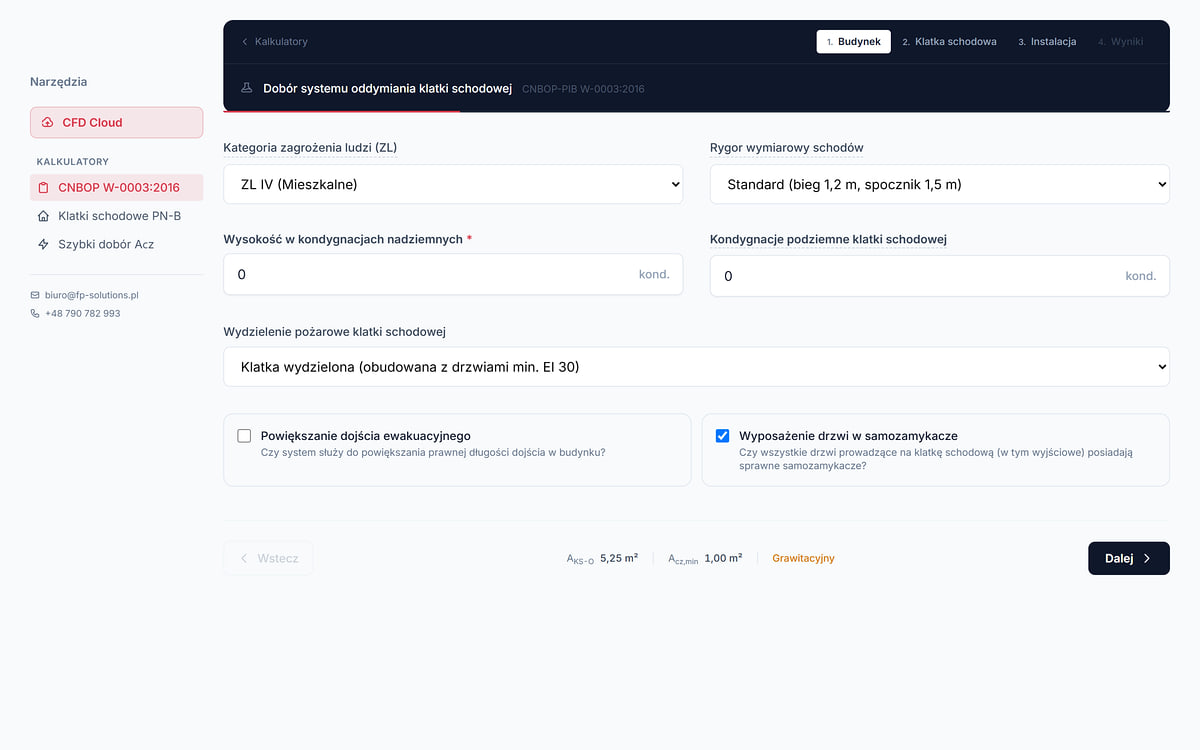Open CFD Cloud tool
This screenshot has height=750, width=1200.
click(116, 122)
